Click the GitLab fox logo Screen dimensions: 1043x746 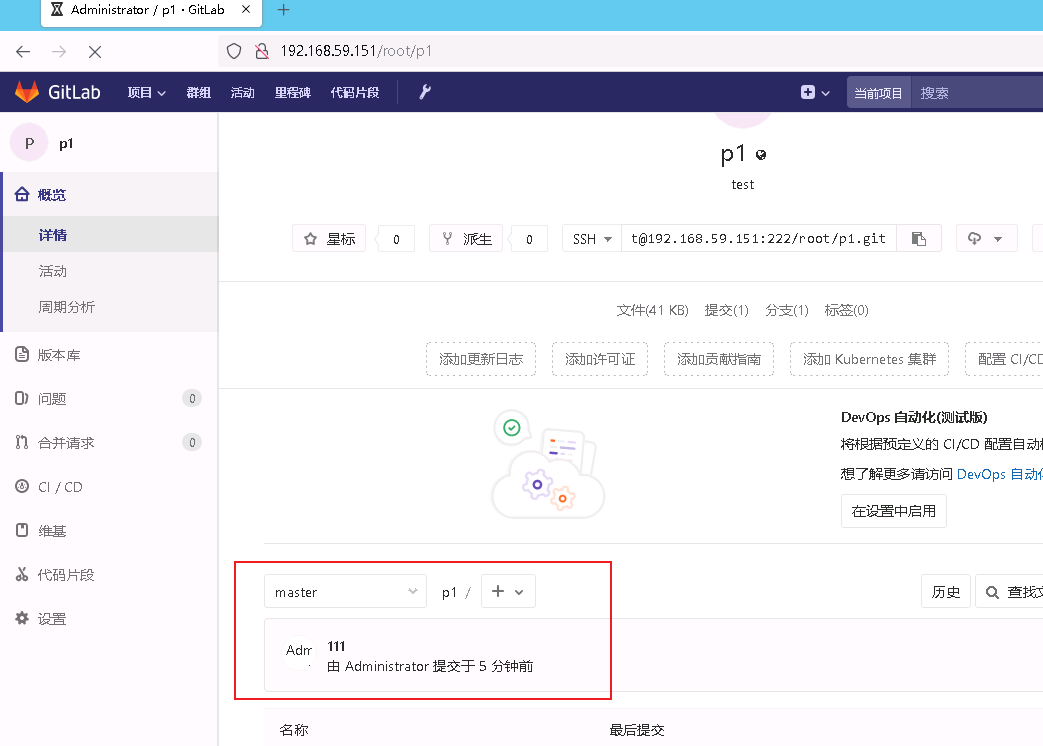click(27, 92)
